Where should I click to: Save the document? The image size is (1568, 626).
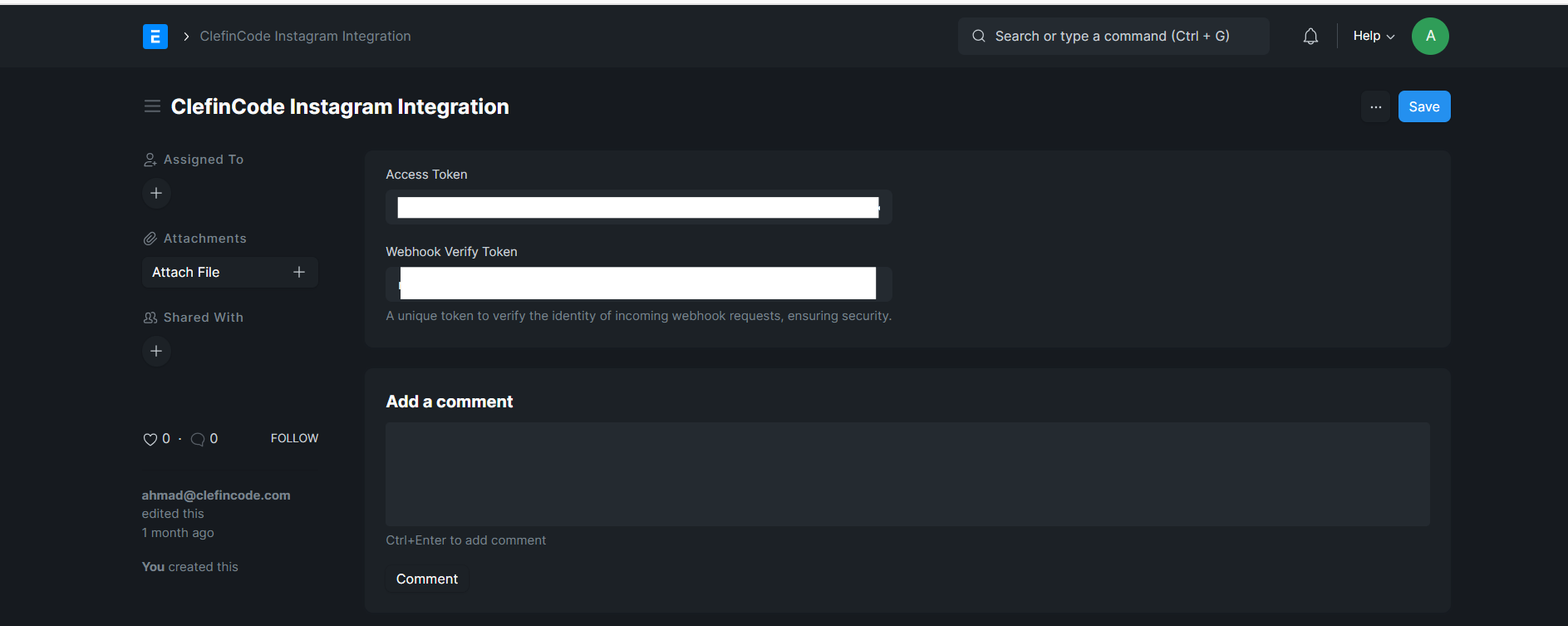[1423, 106]
